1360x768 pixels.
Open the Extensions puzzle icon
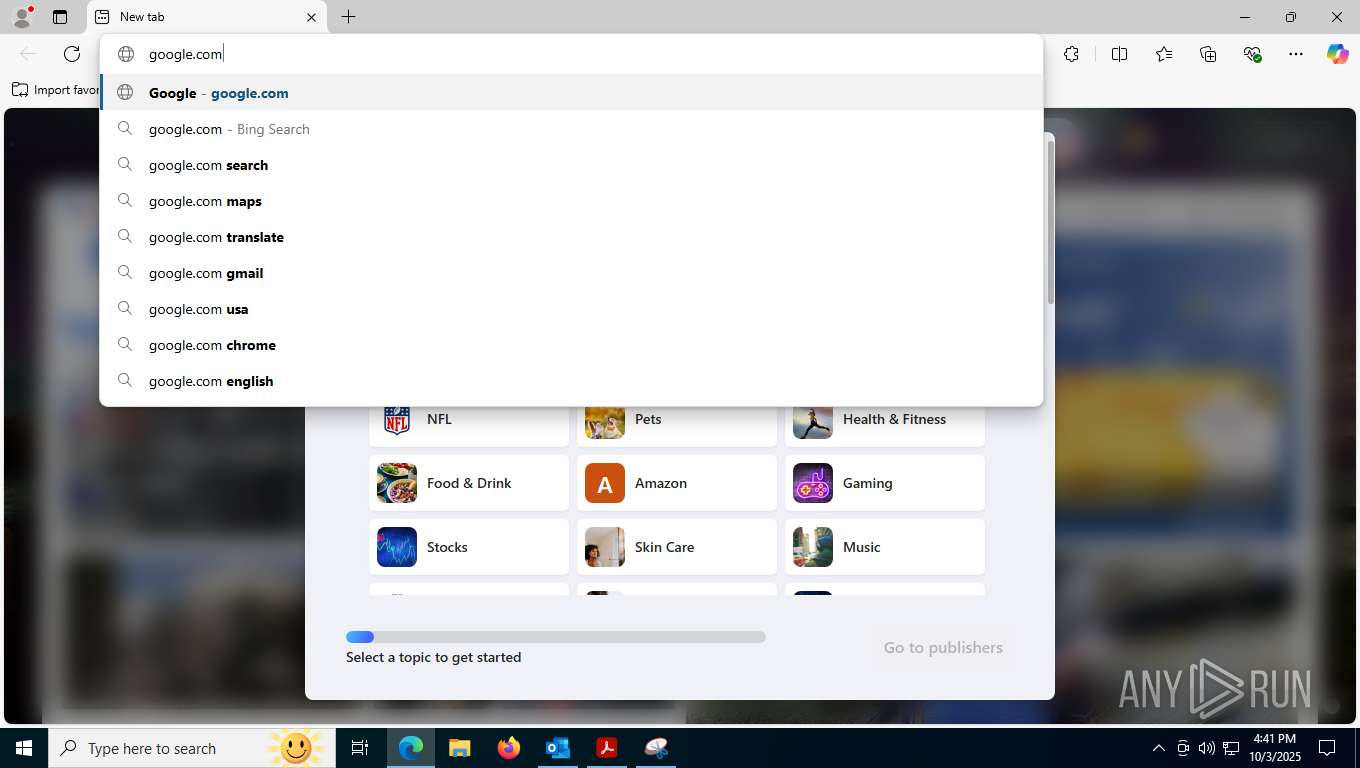[x=1072, y=54]
